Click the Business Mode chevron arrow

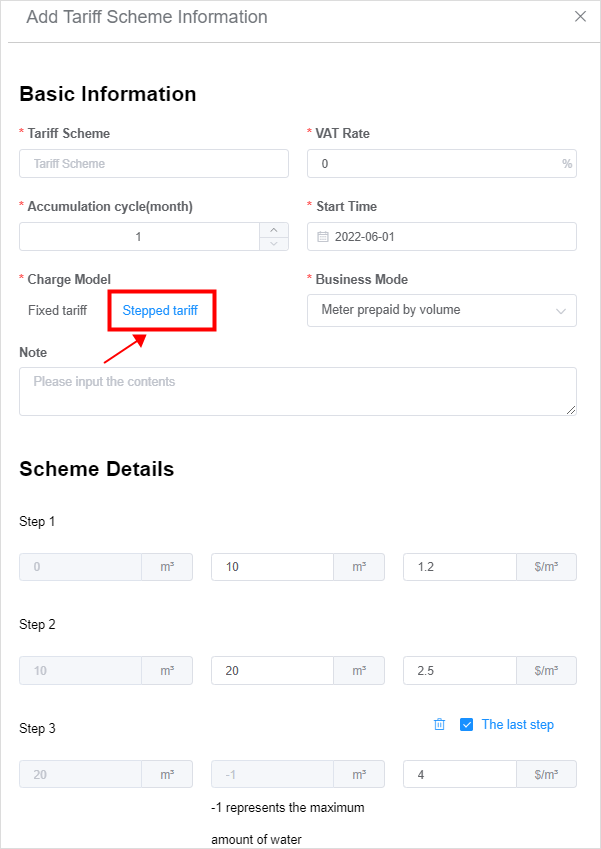pos(561,311)
